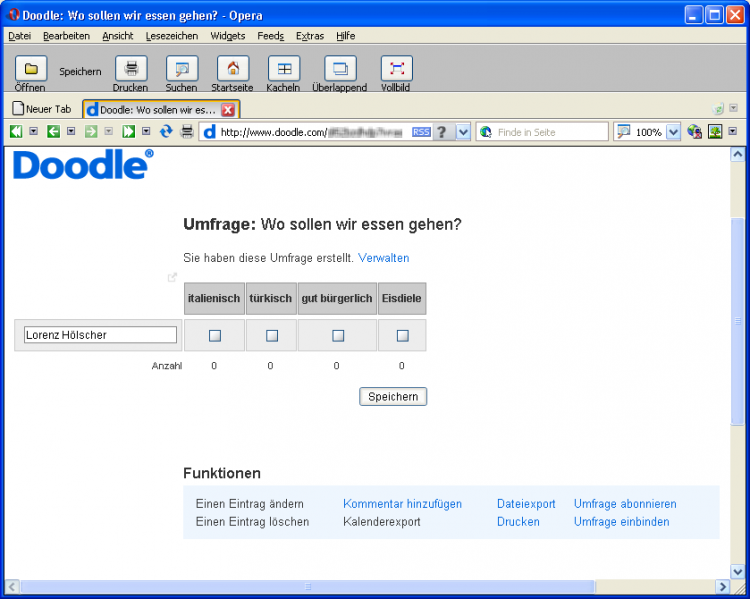Click the RSS feed badge in address bar
Screen dimensions: 750x599
click(x=421, y=132)
